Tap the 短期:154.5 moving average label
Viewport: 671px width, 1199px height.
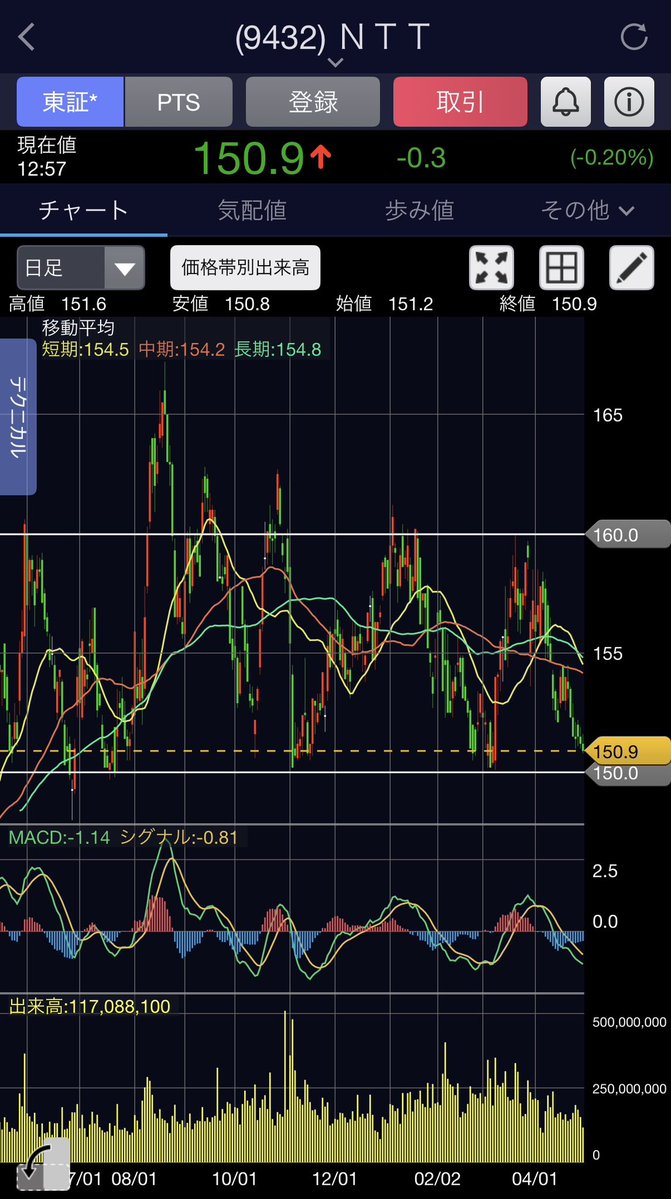tap(86, 349)
